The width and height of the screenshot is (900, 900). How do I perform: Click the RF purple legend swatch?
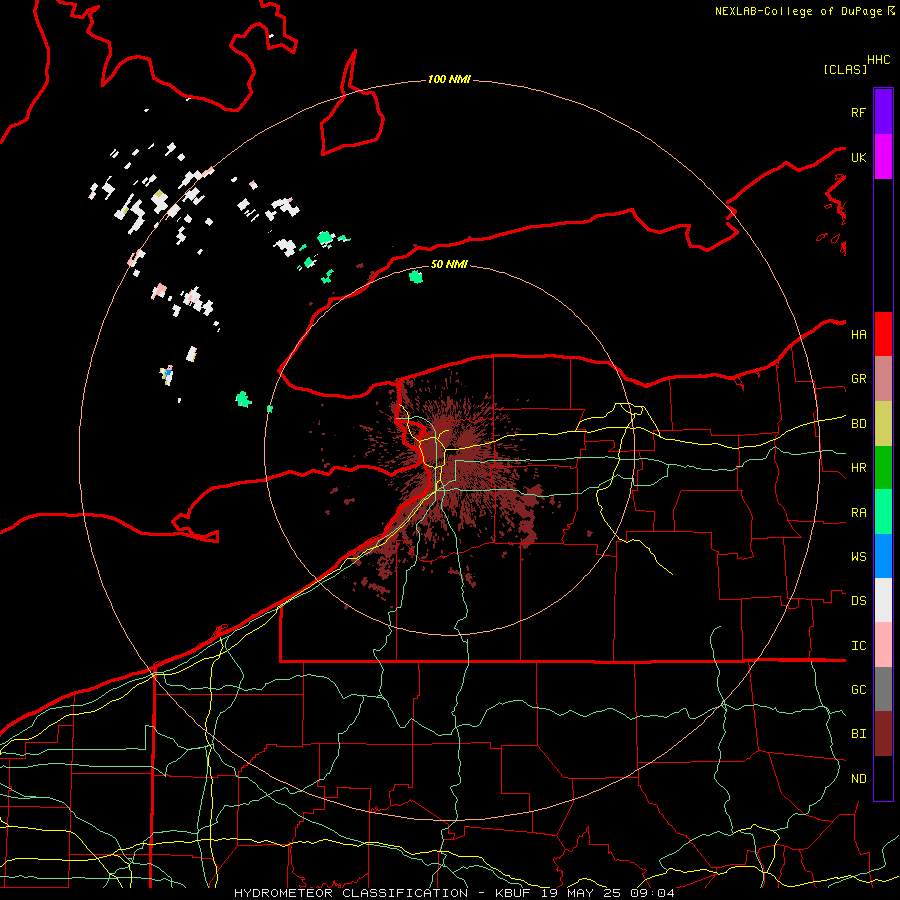(883, 112)
